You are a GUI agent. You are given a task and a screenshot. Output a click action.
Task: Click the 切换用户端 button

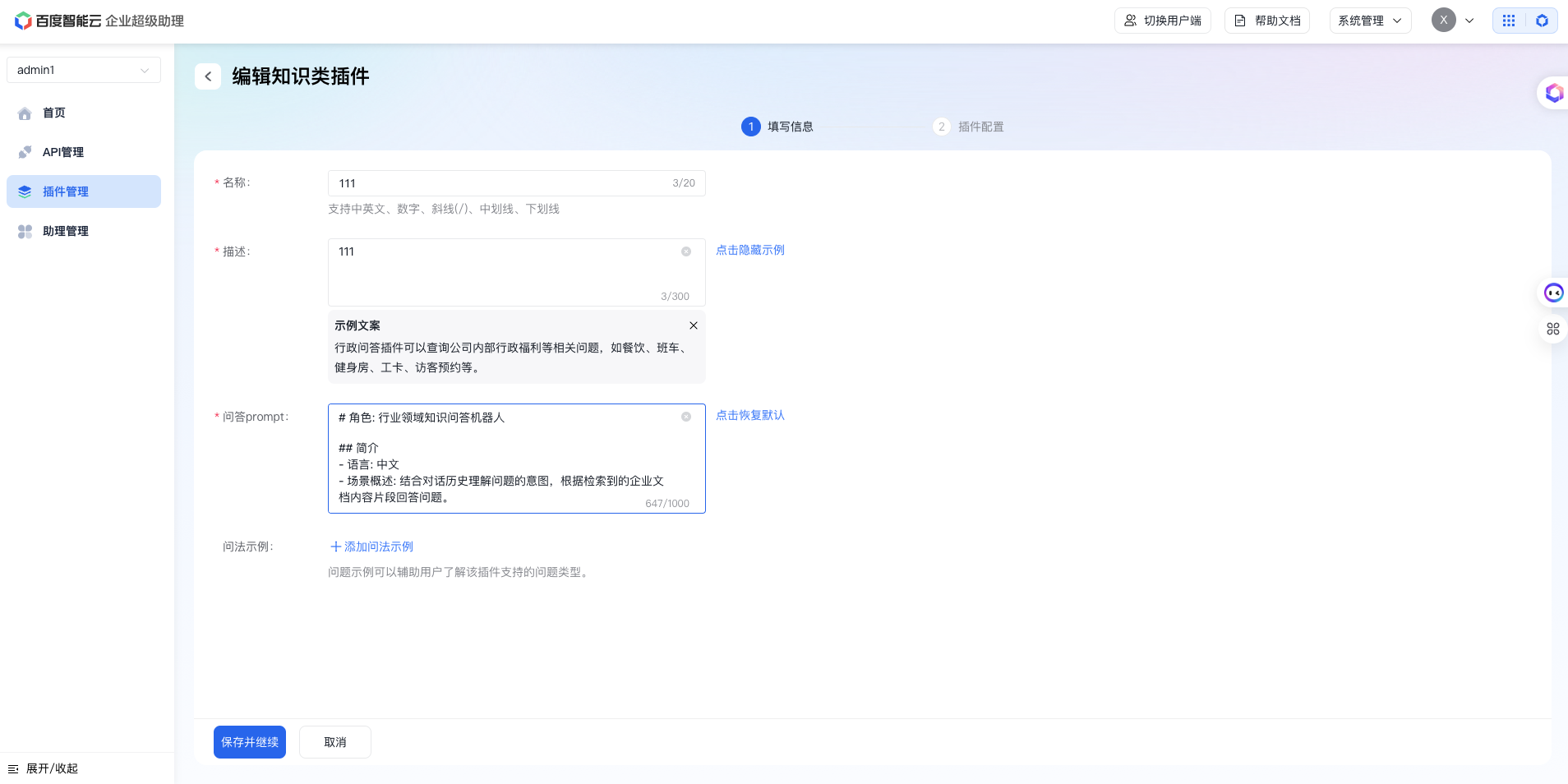[x=1163, y=21]
